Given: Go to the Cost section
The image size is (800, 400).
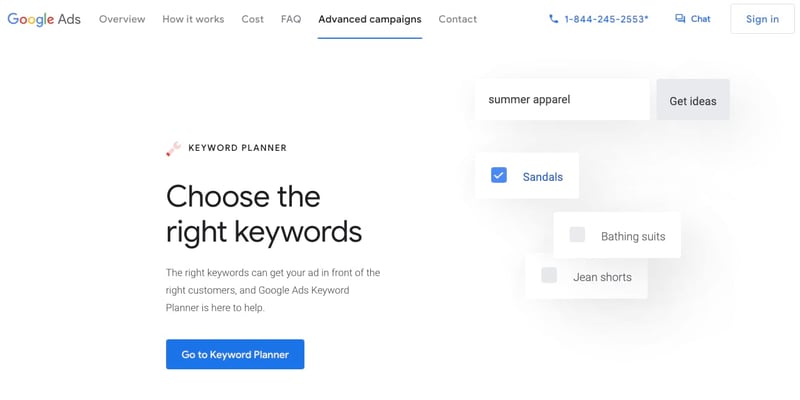Looking at the screenshot, I should point(253,19).
